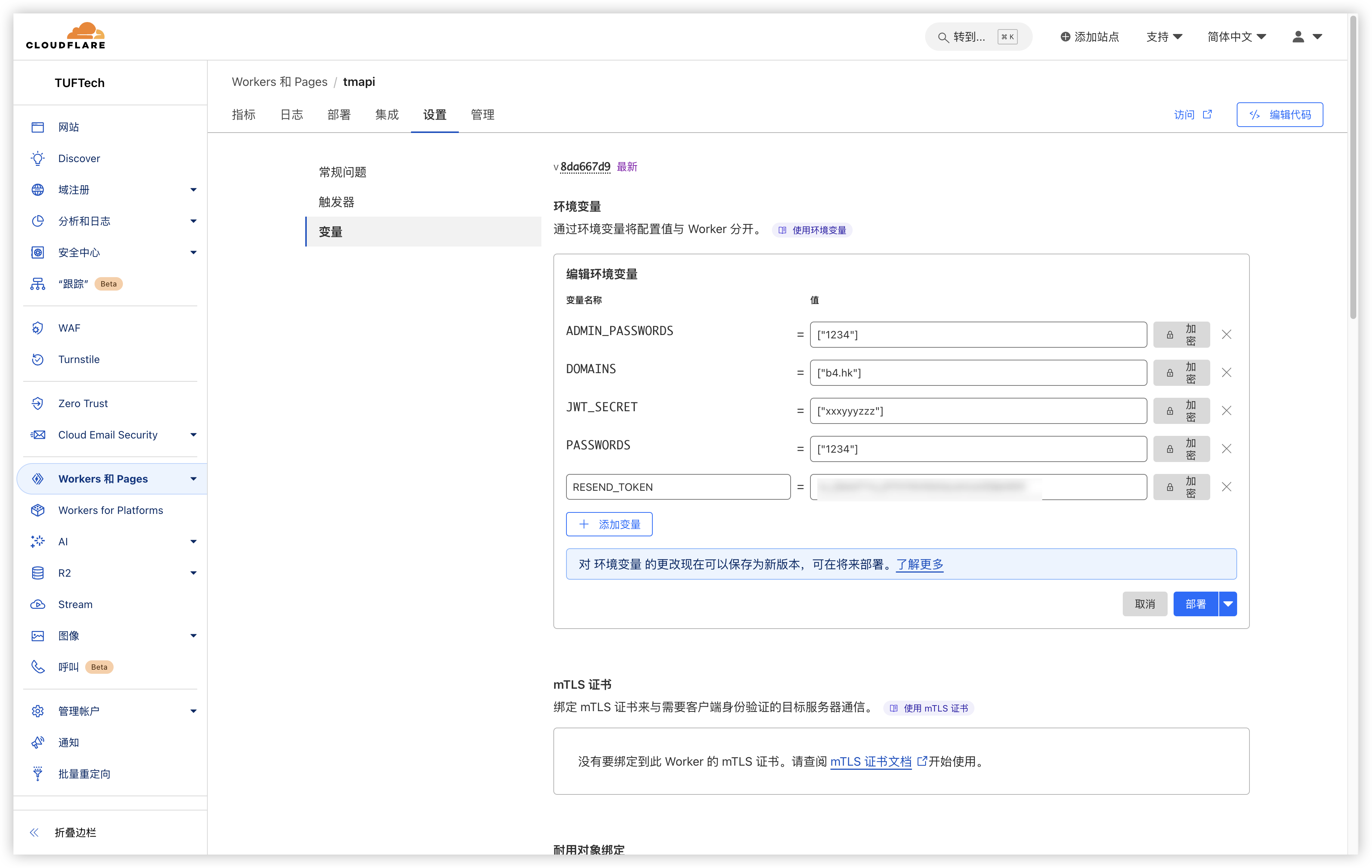Toggle encryption for PASSWORDS variable
1372x868 pixels.
1181,449
